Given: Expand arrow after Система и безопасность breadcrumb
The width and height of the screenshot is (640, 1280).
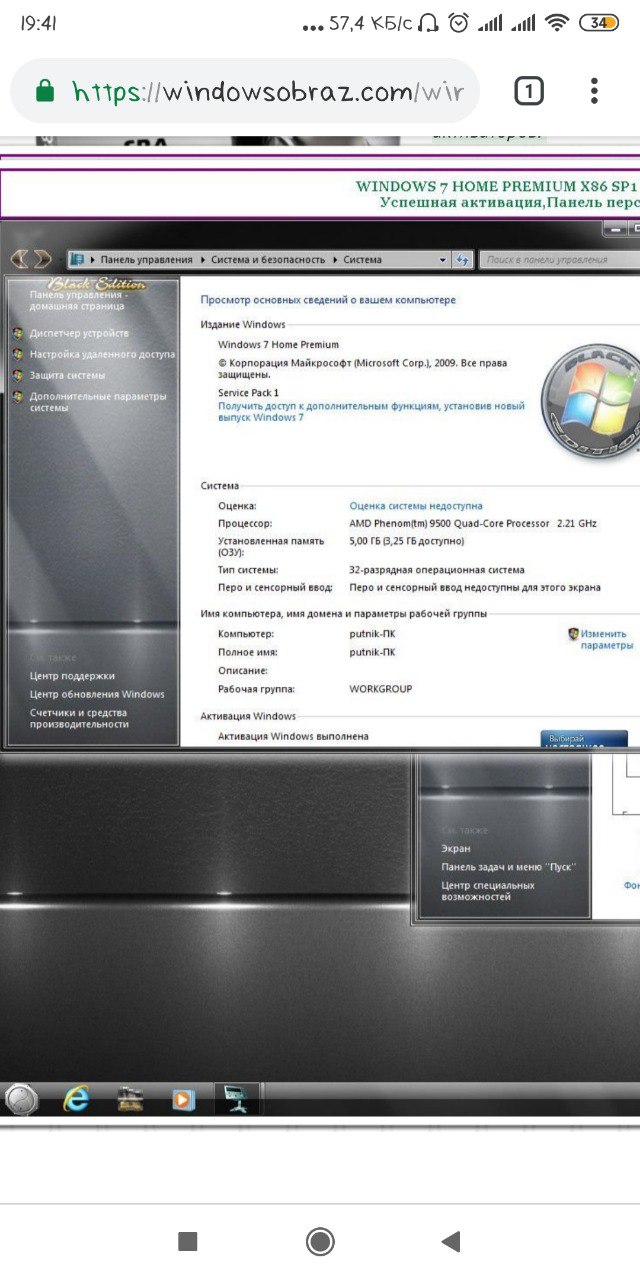Looking at the screenshot, I should [x=335, y=260].
